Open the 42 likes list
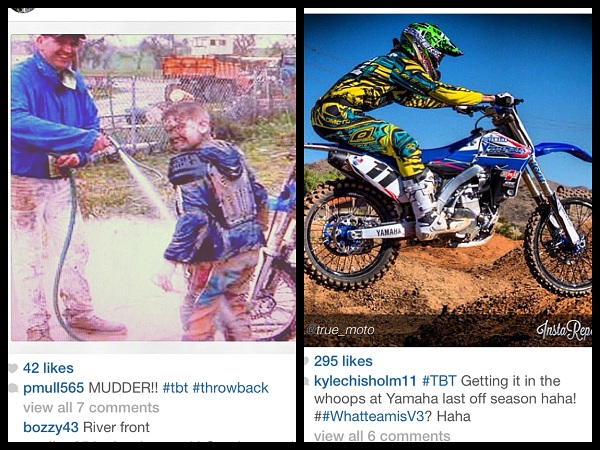This screenshot has width=600, height=450. click(x=48, y=368)
